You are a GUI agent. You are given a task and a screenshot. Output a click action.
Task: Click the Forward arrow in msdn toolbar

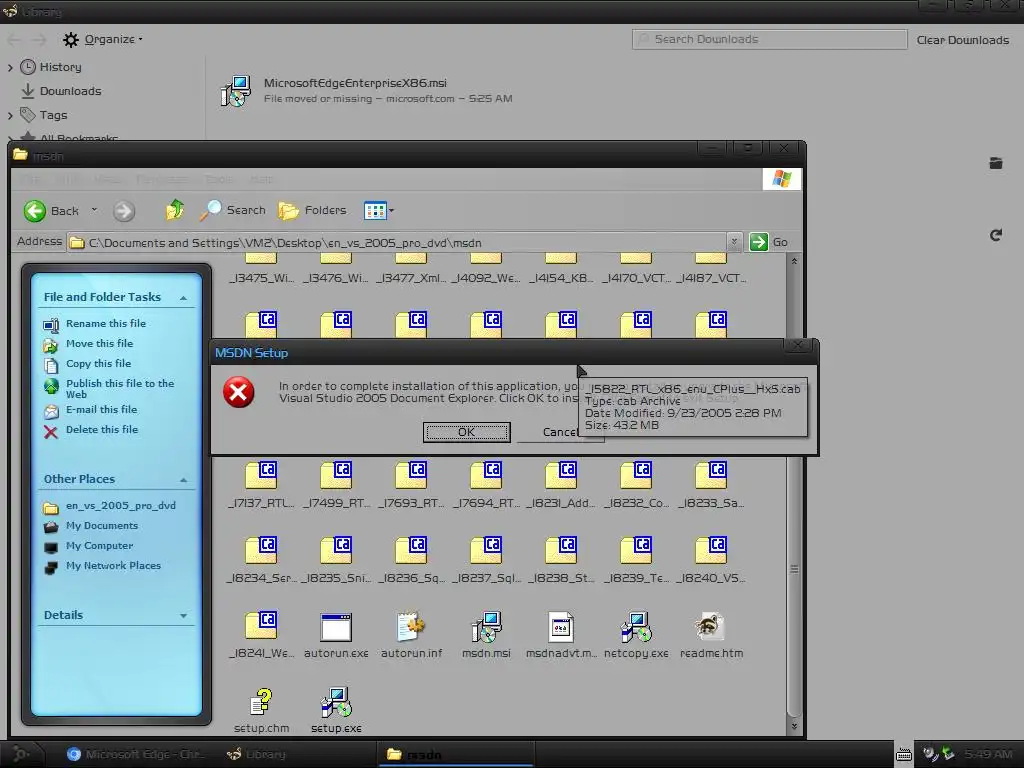123,211
